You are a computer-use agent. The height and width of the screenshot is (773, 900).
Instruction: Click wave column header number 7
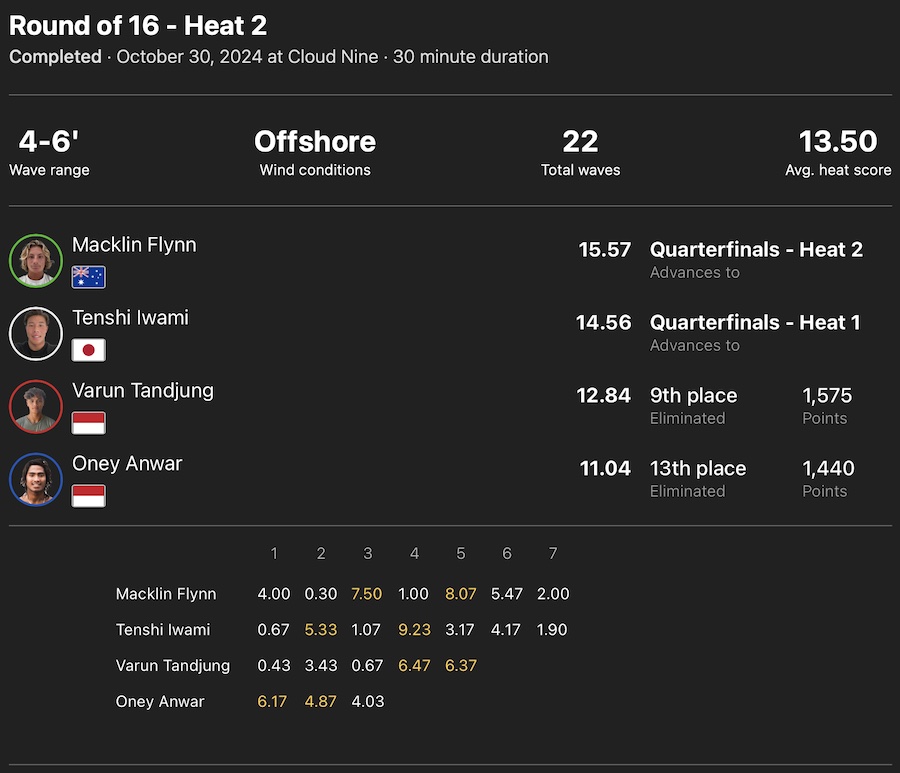coord(553,554)
